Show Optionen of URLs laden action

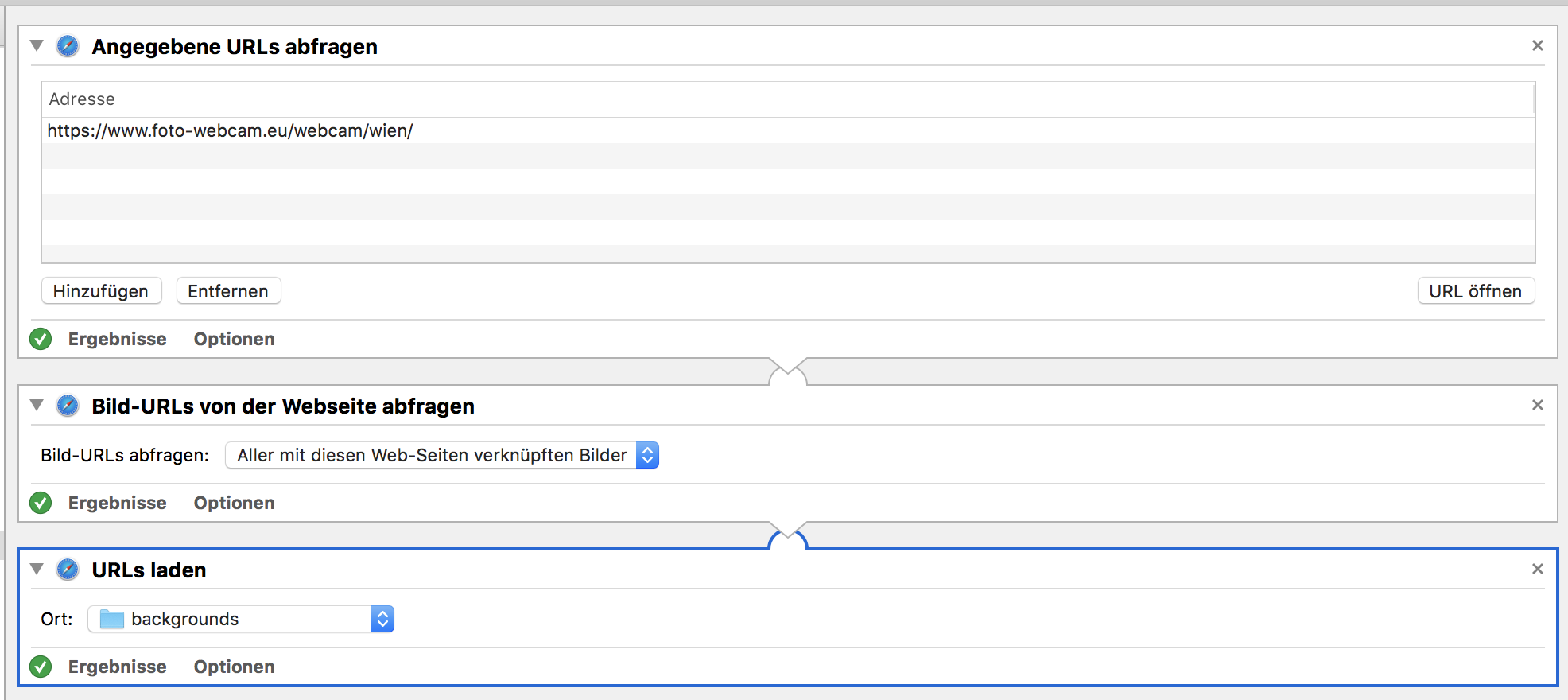234,667
